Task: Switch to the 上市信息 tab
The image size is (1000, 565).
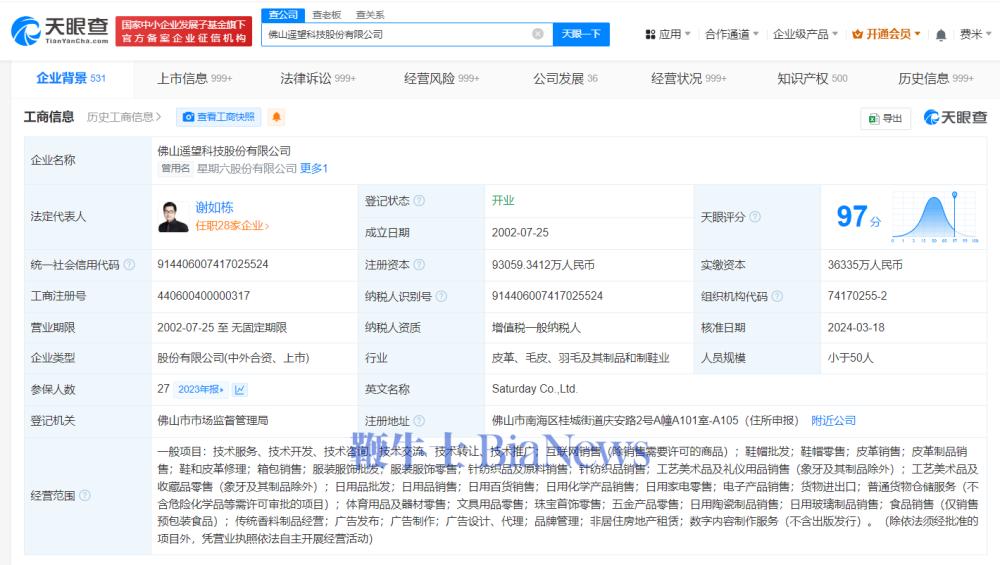Action: [x=195, y=78]
